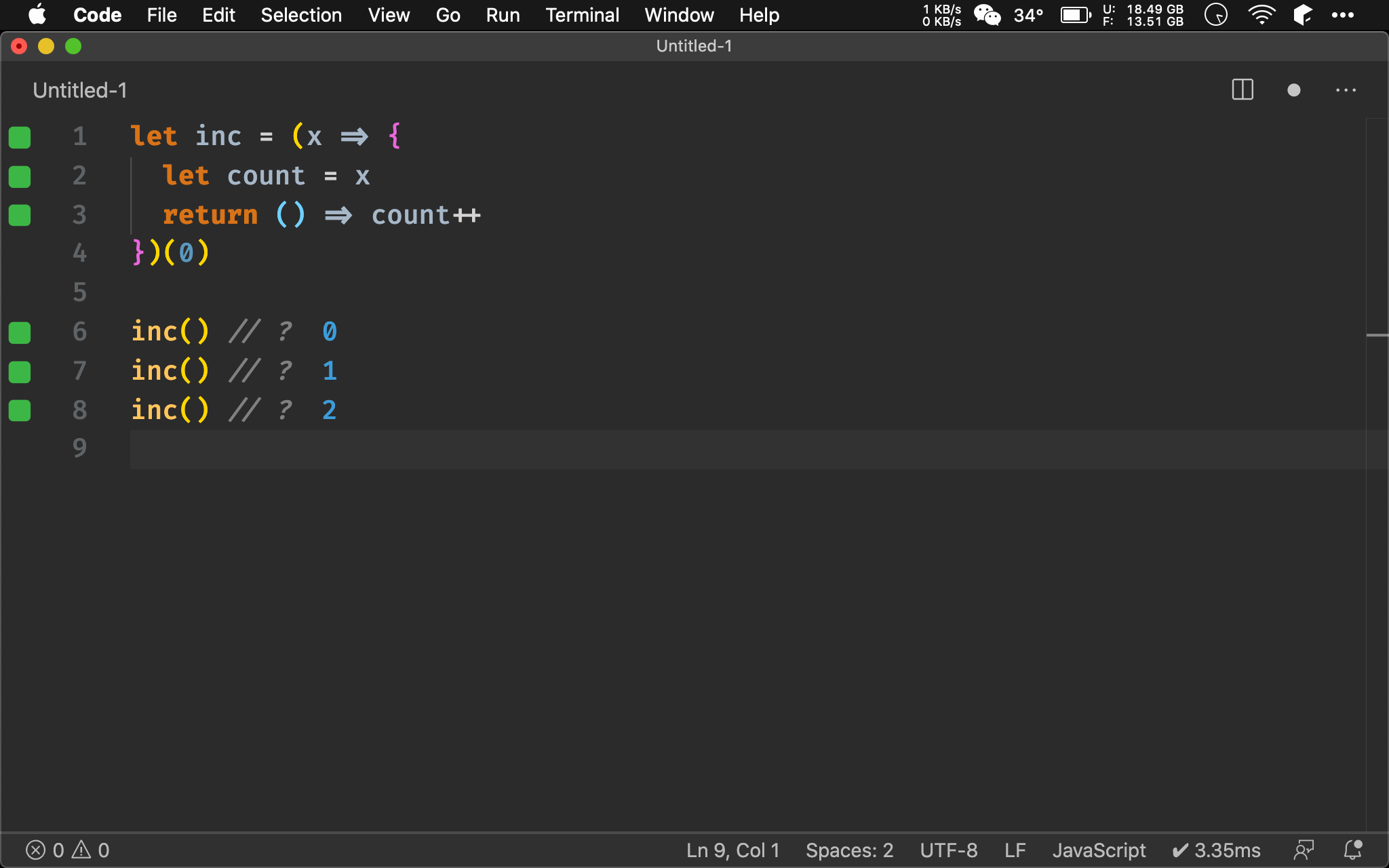Click the Quokka result value 1 on line 7
This screenshot has width=1389, height=868.
click(330, 371)
